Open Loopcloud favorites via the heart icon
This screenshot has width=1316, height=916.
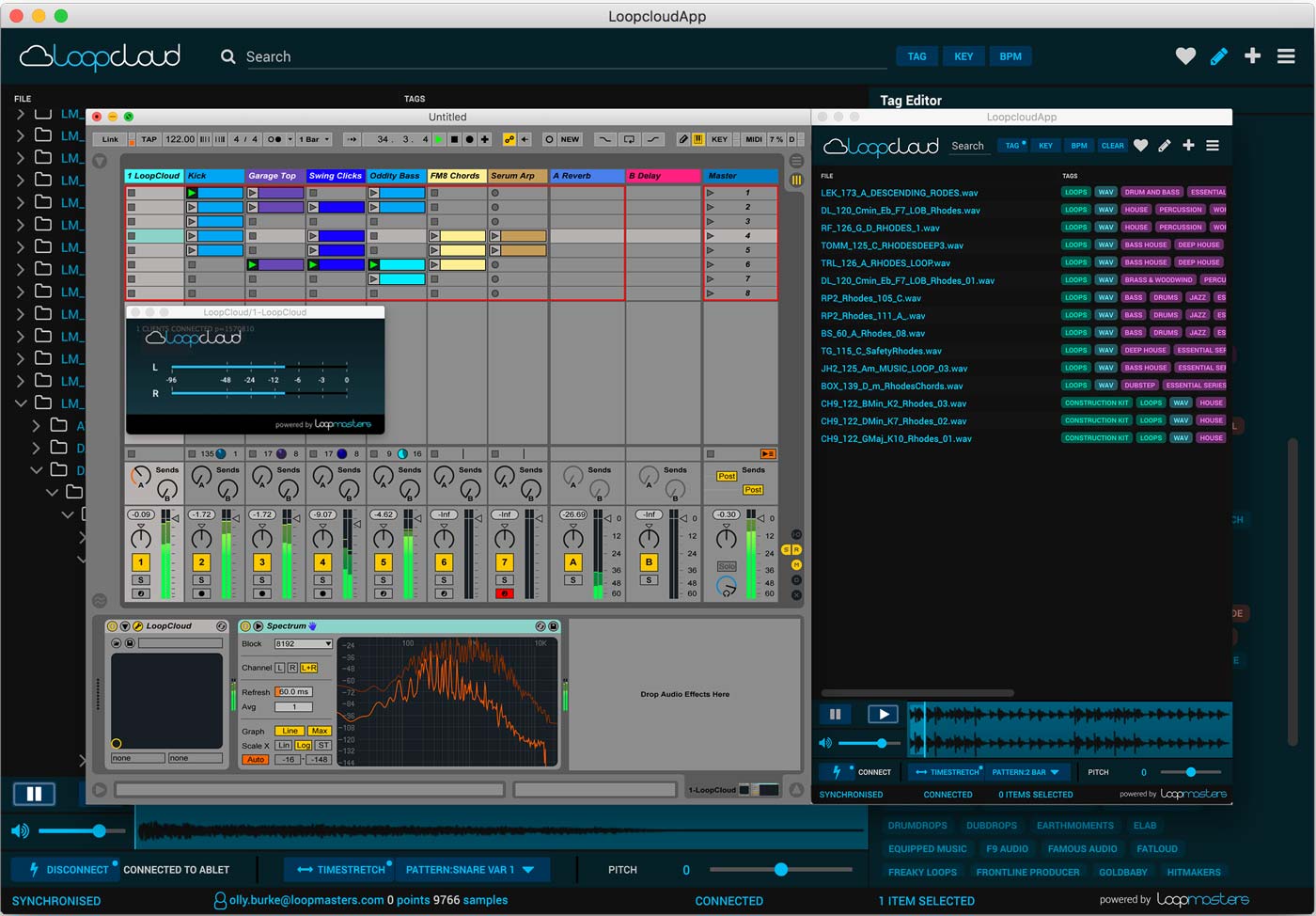[x=1185, y=55]
